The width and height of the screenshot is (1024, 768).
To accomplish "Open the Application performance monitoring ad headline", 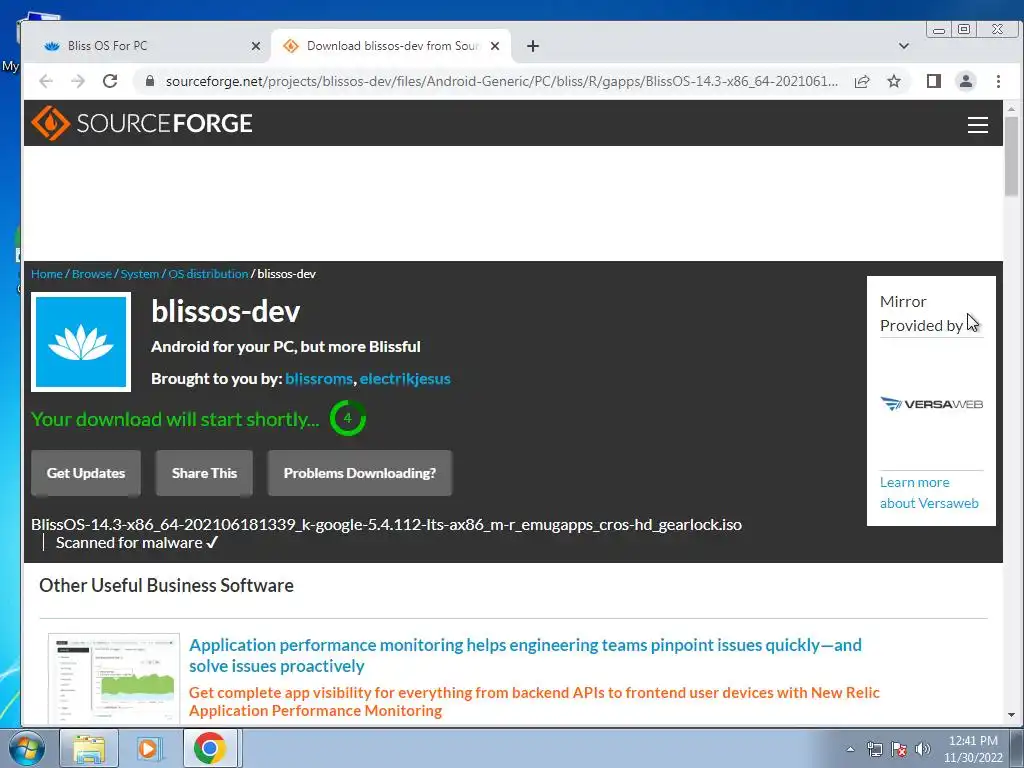I will point(525,655).
